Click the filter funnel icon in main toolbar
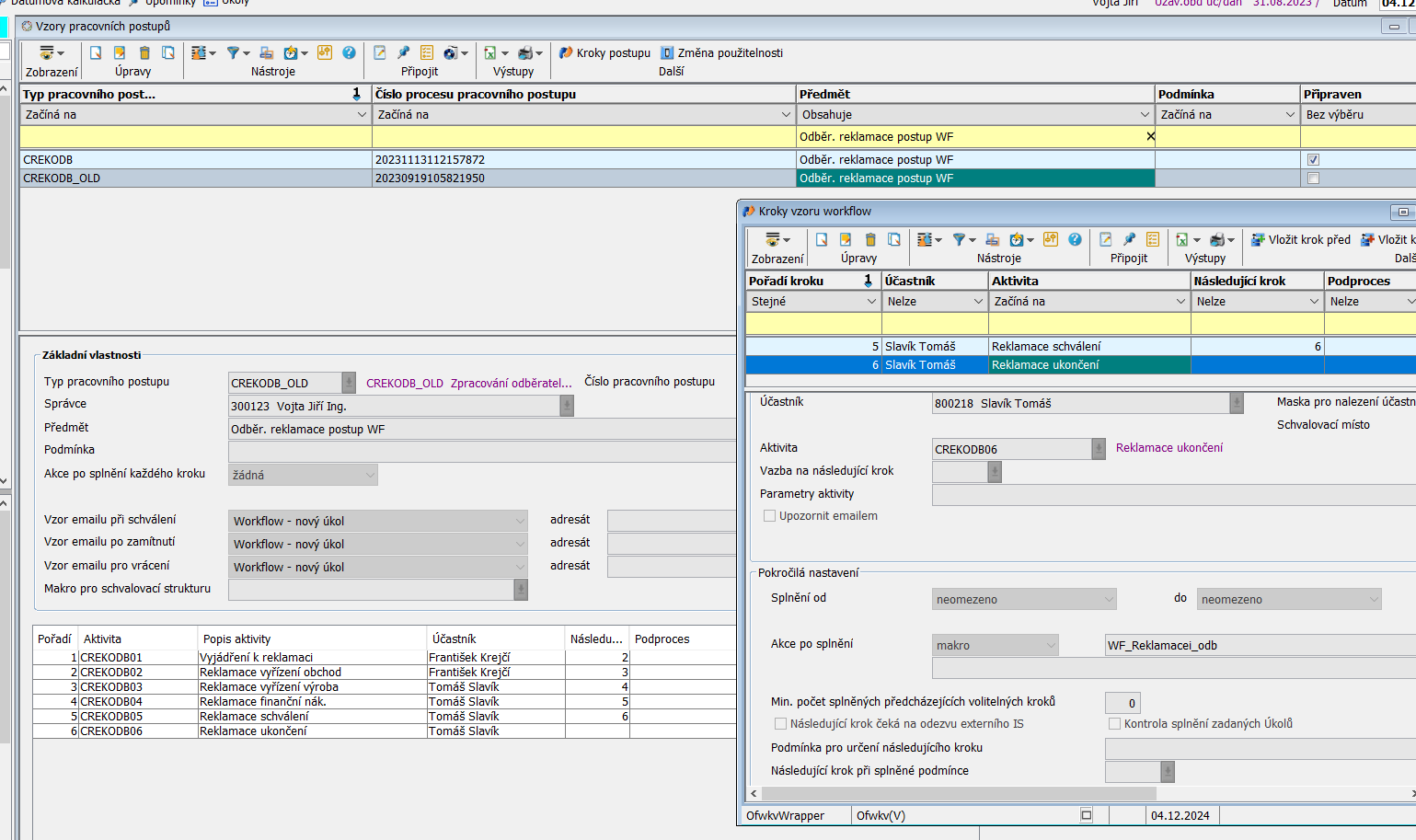Image resolution: width=1416 pixels, height=840 pixels. point(234,53)
